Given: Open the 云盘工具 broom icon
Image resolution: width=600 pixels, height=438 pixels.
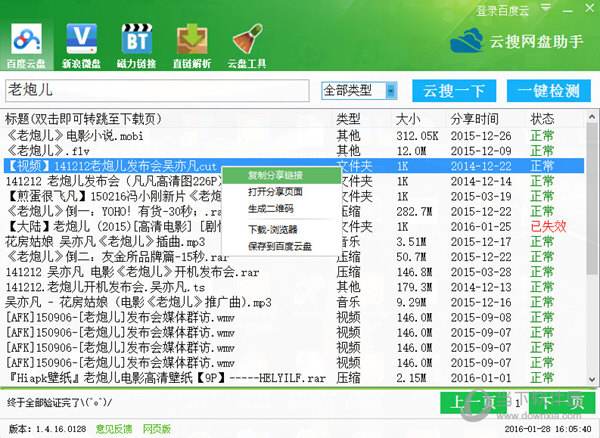Looking at the screenshot, I should click(x=247, y=46).
